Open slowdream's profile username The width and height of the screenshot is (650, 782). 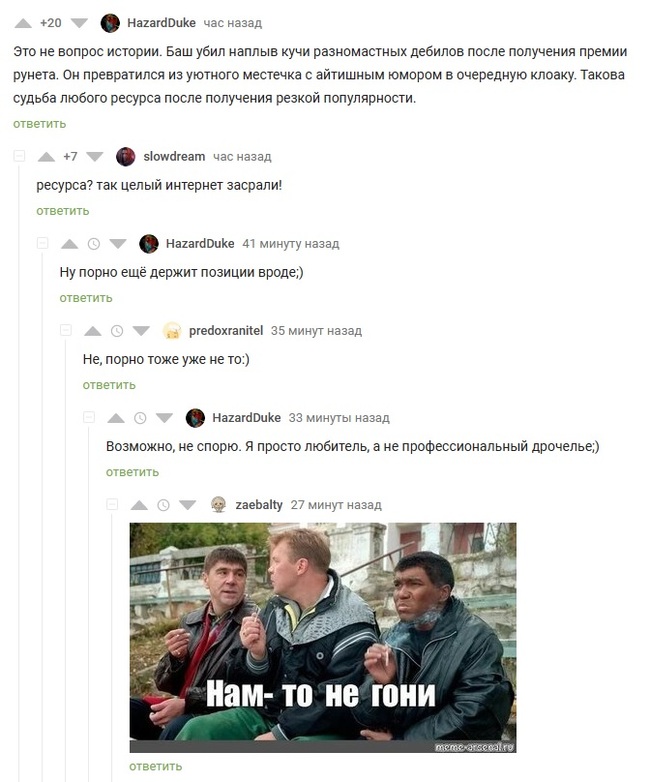(x=174, y=157)
